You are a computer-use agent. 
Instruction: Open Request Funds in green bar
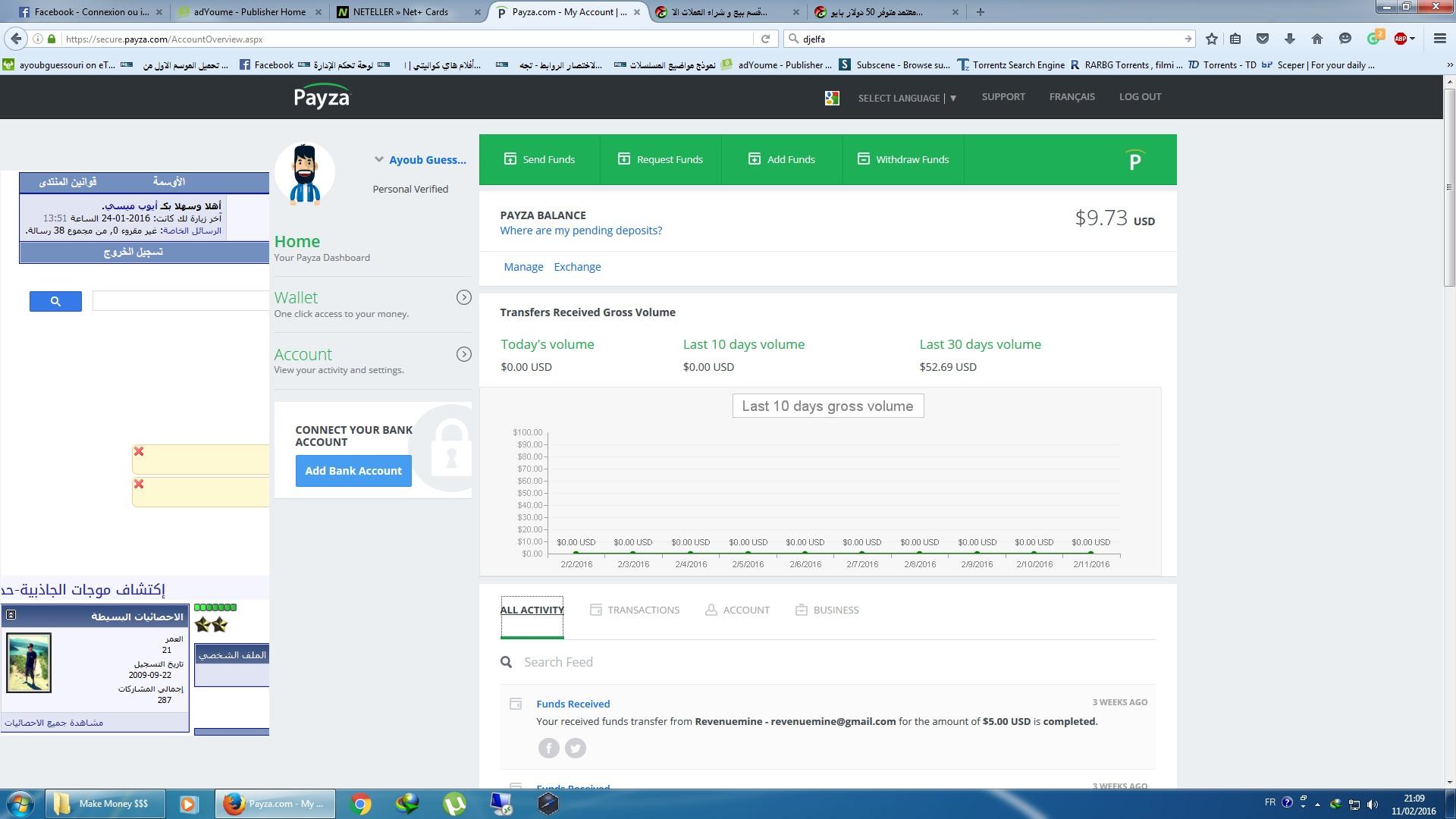point(661,159)
